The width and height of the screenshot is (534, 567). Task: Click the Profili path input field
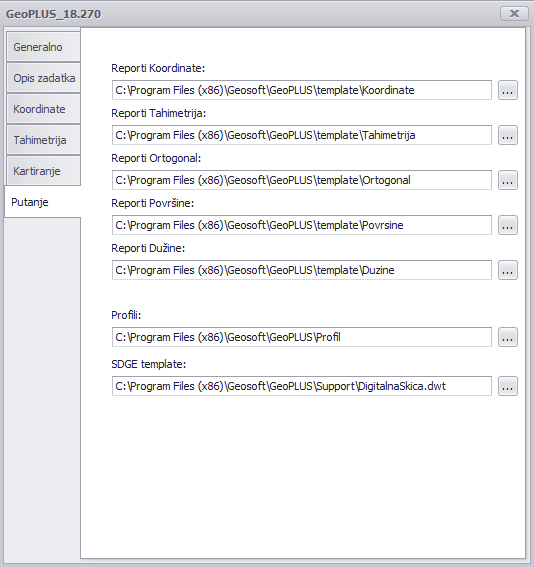tap(302, 337)
